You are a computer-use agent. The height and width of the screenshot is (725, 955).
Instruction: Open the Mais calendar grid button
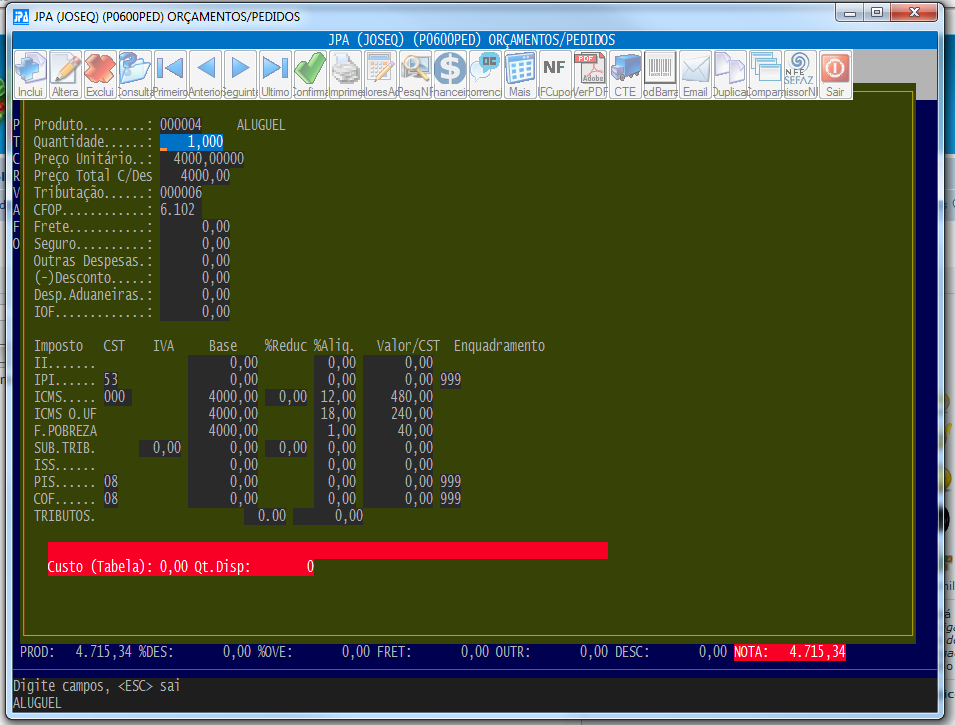[x=519, y=75]
